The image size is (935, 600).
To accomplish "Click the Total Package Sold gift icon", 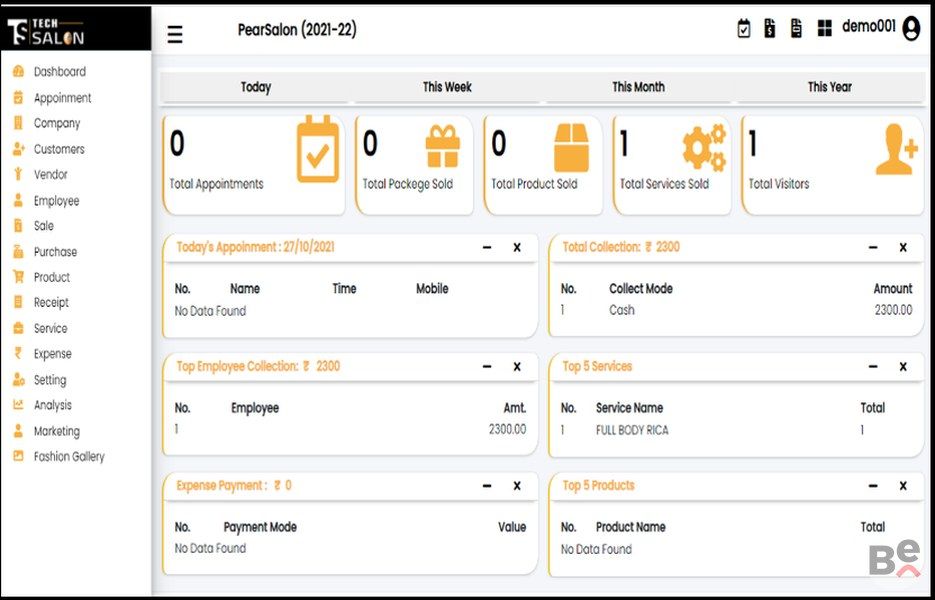I will [442, 147].
